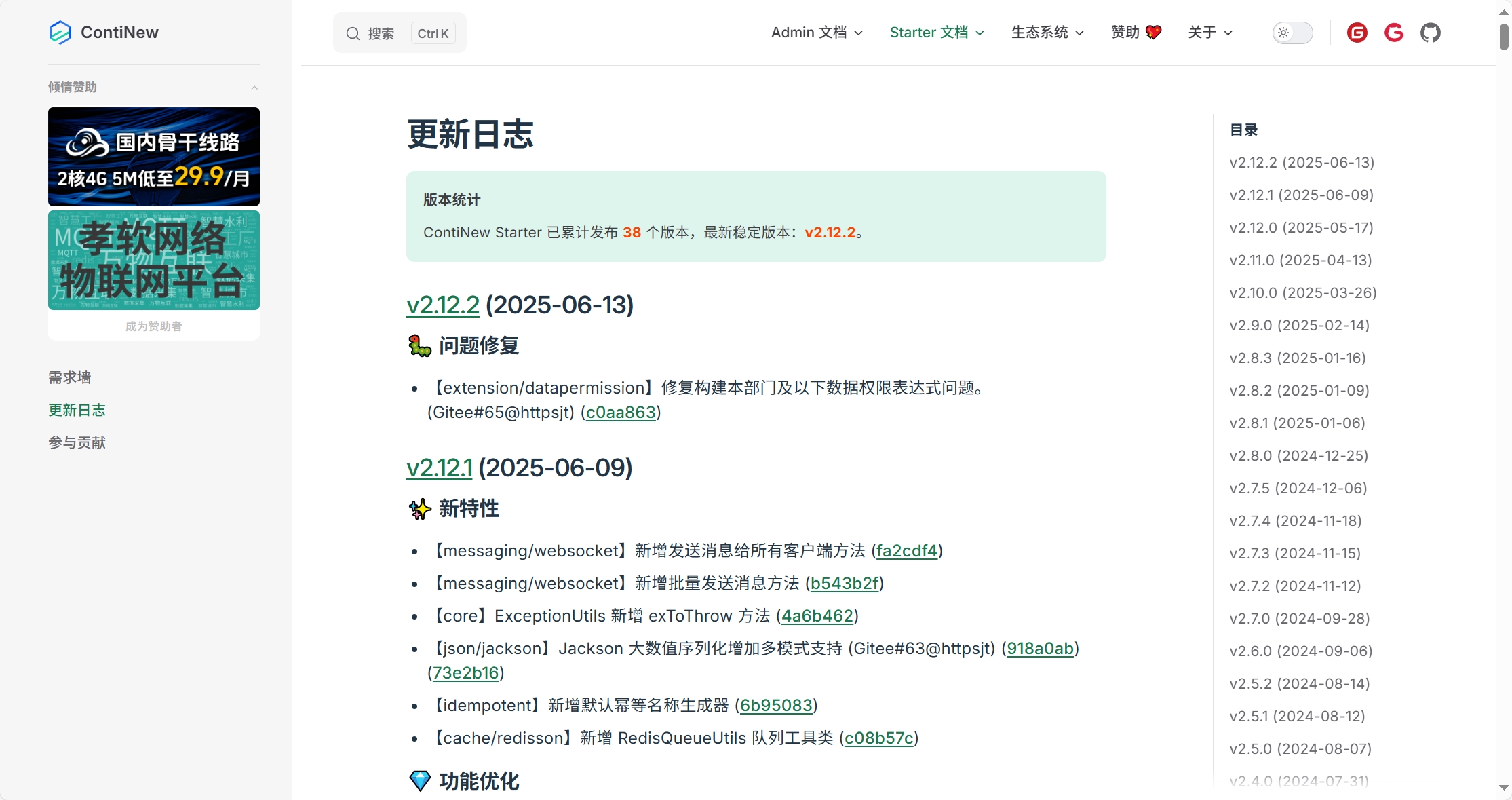Click the search magnifier icon
The height and width of the screenshot is (800, 1512).
(353, 33)
